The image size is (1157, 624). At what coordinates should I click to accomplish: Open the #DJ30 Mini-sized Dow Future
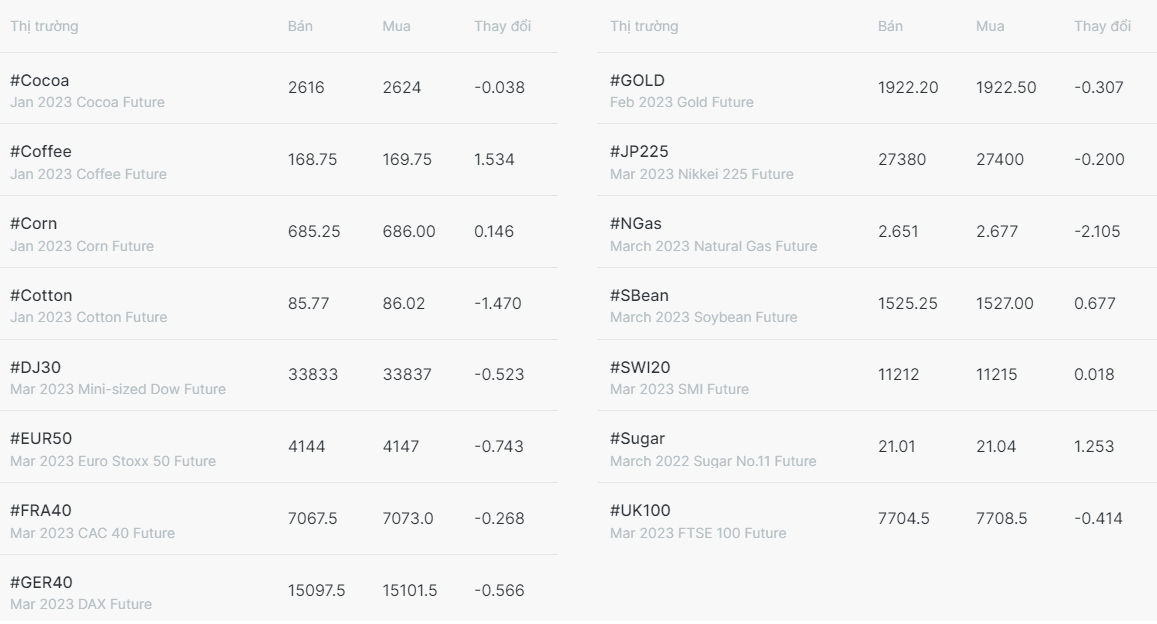click(279, 375)
